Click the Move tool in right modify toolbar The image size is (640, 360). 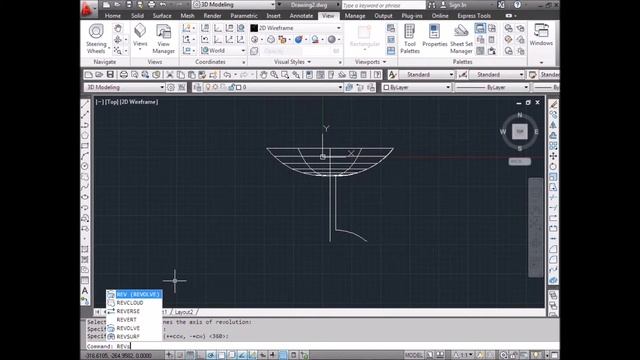pyautogui.click(x=553, y=156)
